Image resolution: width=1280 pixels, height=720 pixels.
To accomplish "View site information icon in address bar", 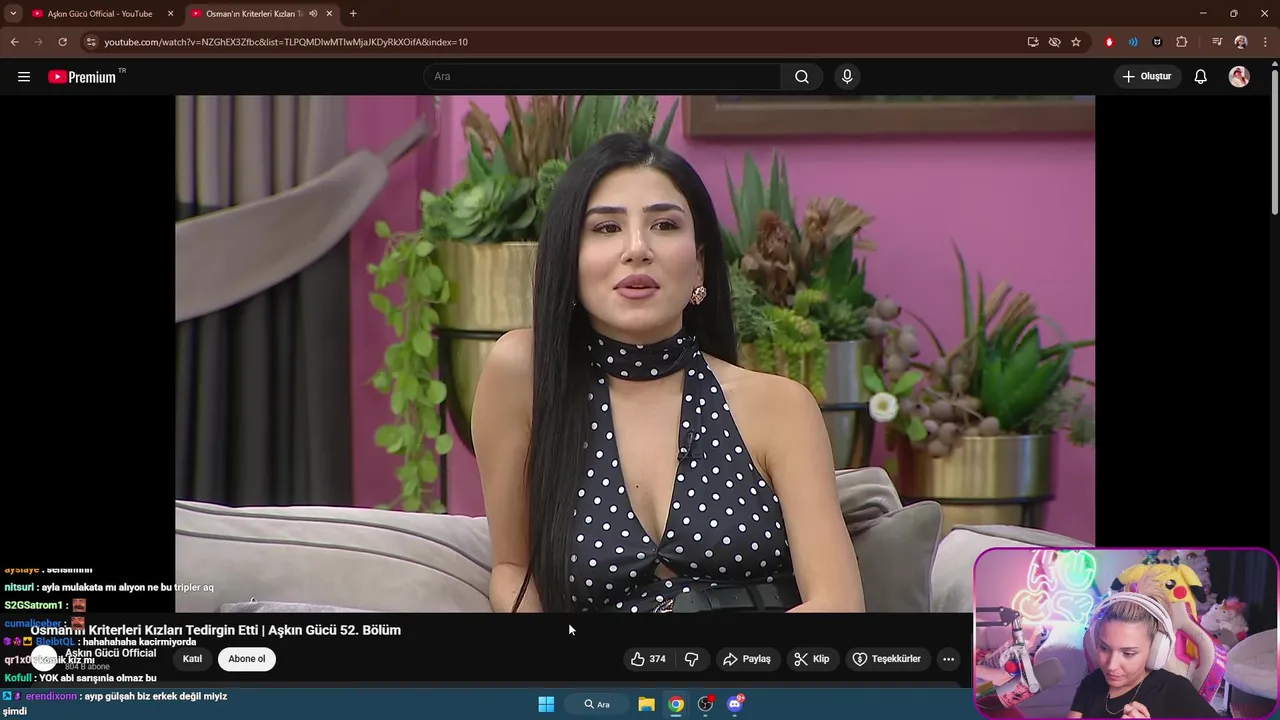I will click(91, 42).
